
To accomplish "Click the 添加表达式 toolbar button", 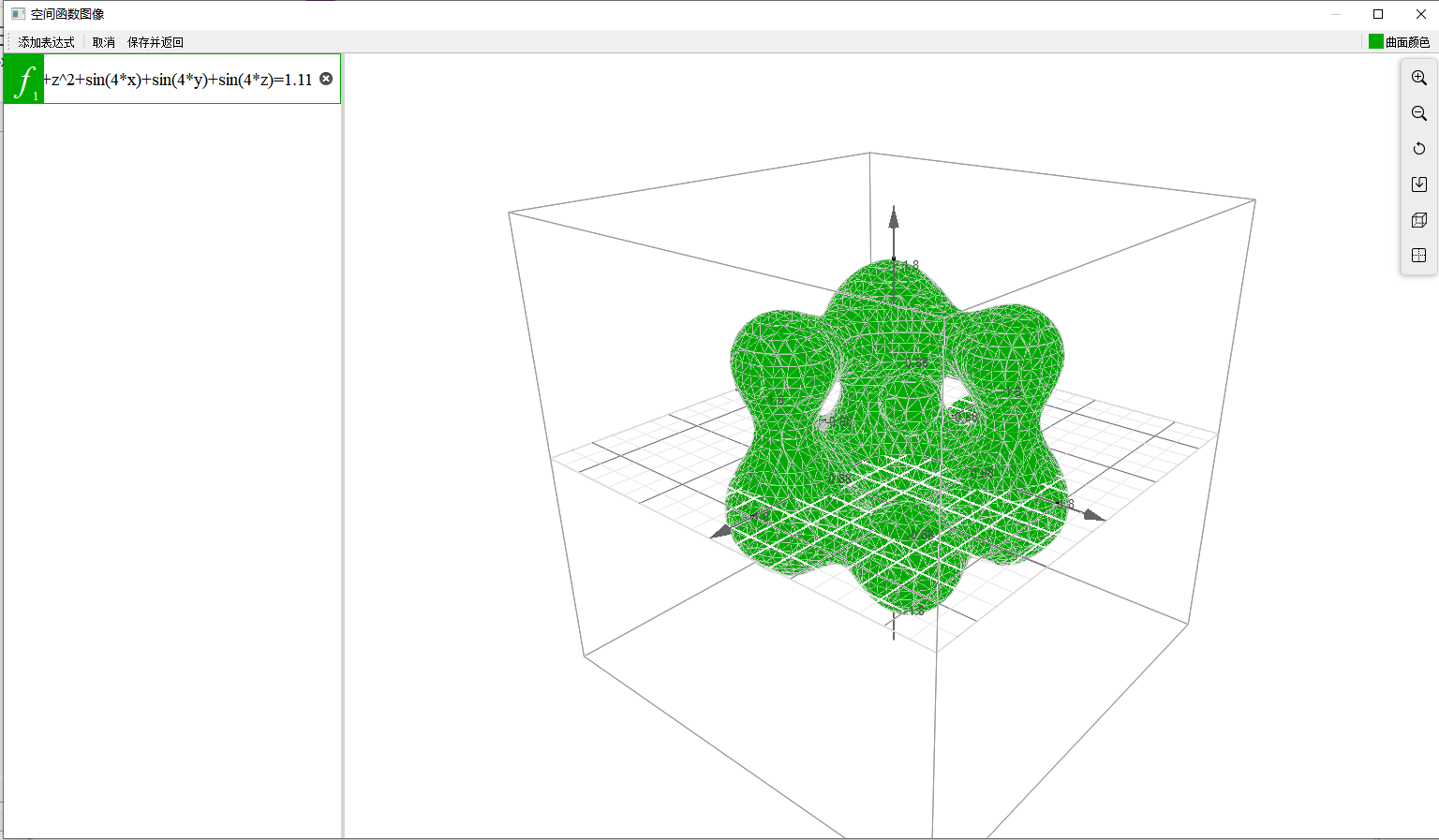I will [46, 42].
